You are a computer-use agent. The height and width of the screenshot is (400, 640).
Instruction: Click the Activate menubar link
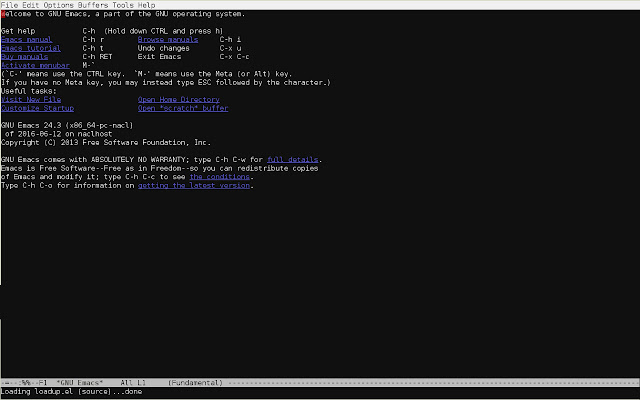[x=35, y=65]
